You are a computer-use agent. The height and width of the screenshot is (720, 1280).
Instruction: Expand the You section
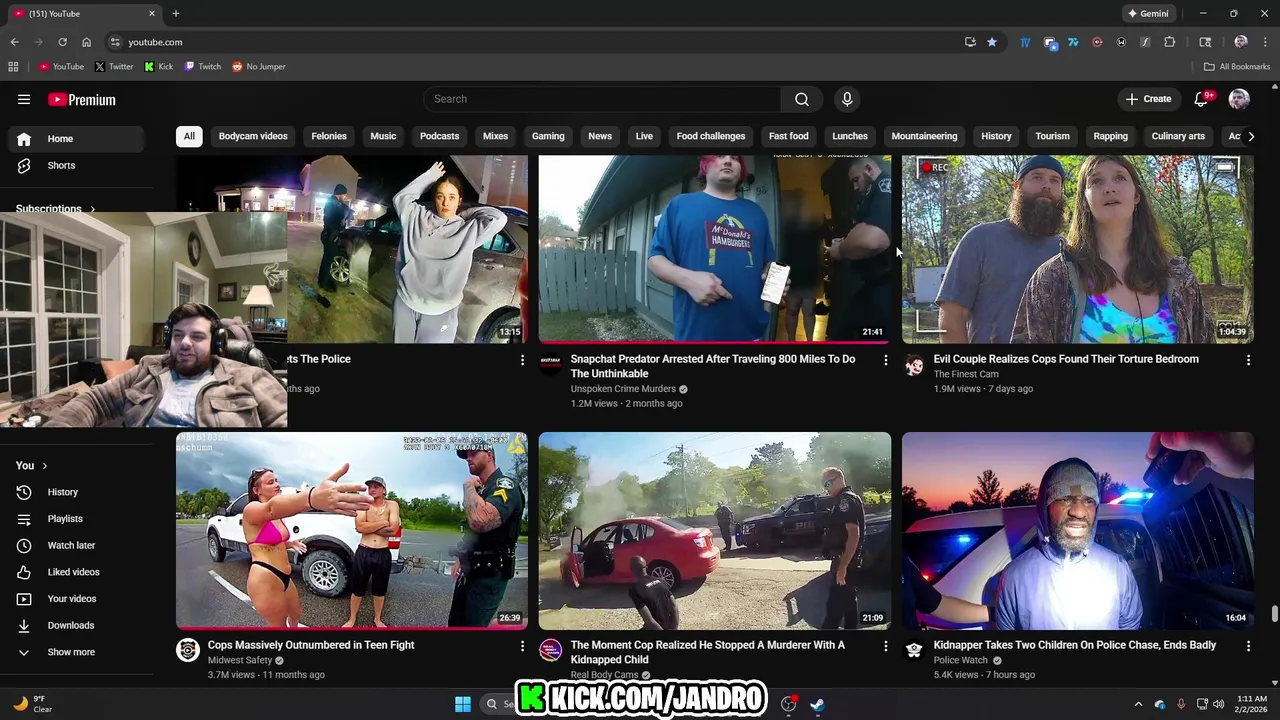coord(31,465)
